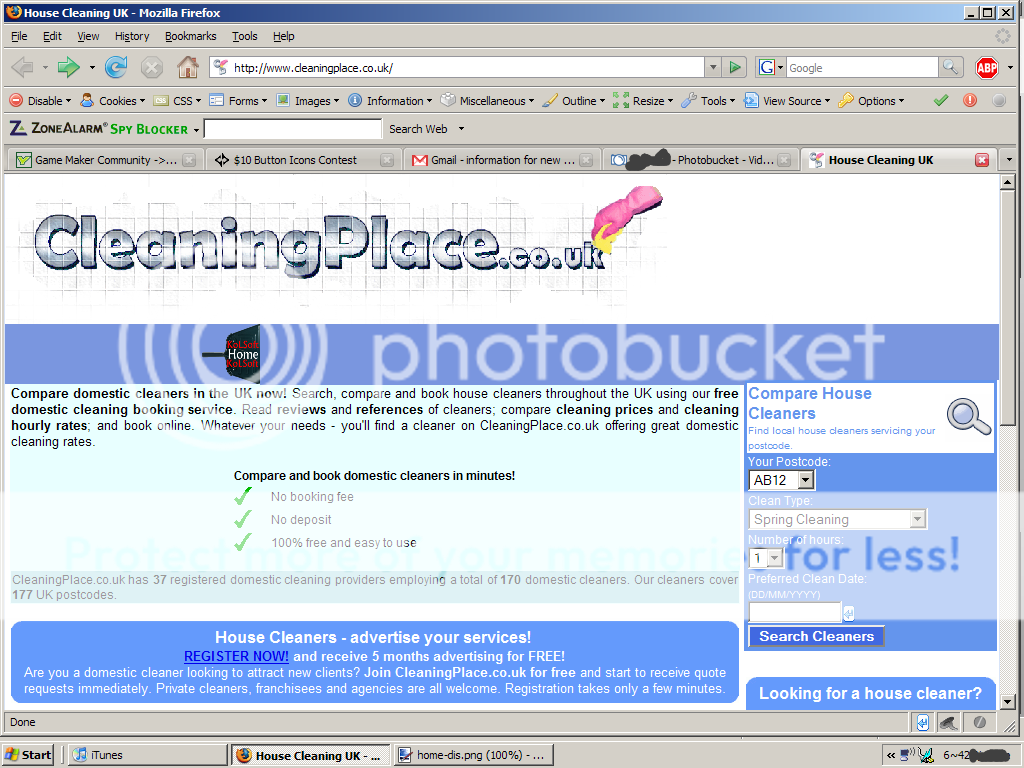Click the calendar icon beside the date field
The width and height of the screenshot is (1024, 768).
tap(848, 613)
